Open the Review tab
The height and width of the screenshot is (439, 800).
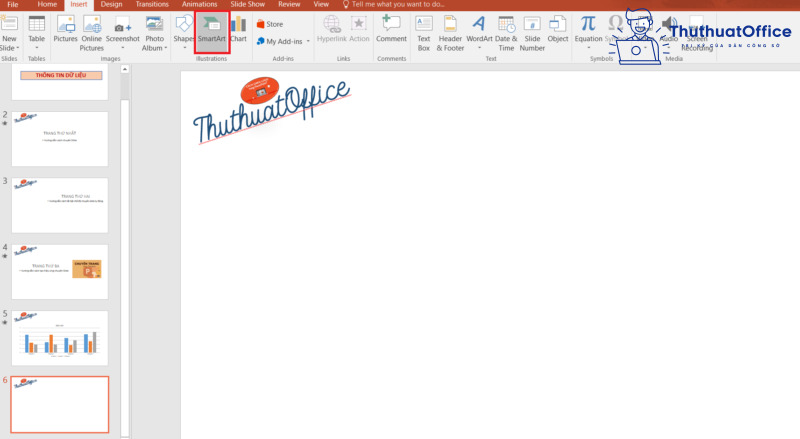[x=289, y=4]
